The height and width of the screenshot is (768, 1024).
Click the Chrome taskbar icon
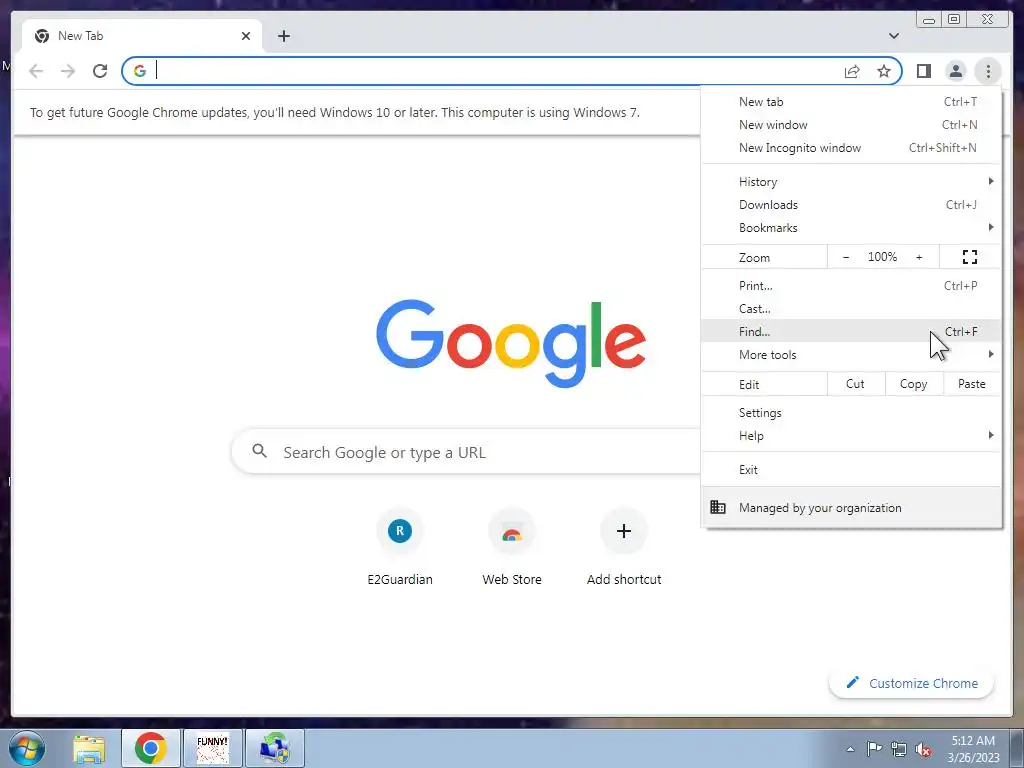(150, 748)
